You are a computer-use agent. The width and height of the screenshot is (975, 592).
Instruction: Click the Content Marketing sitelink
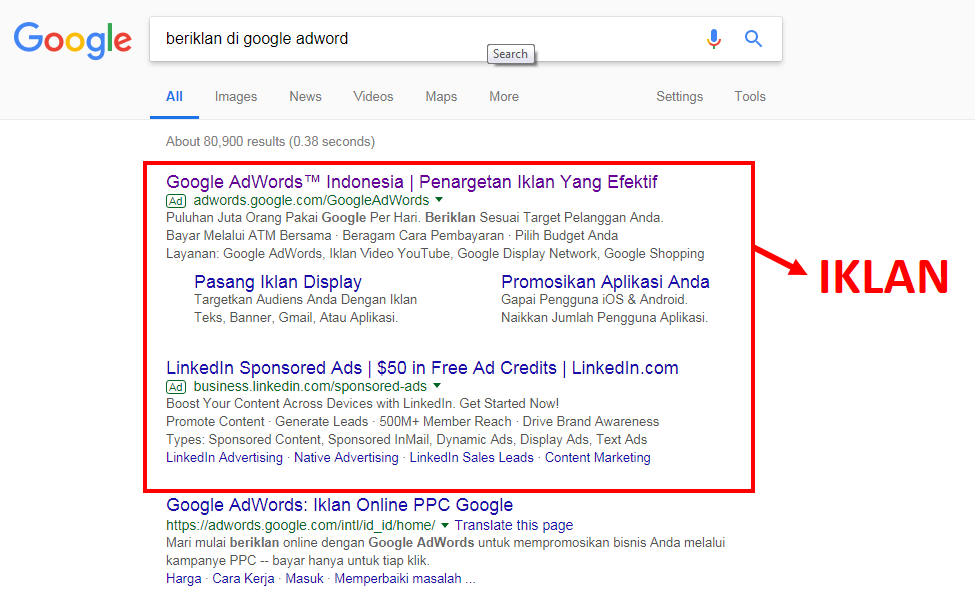pyautogui.click(x=597, y=457)
